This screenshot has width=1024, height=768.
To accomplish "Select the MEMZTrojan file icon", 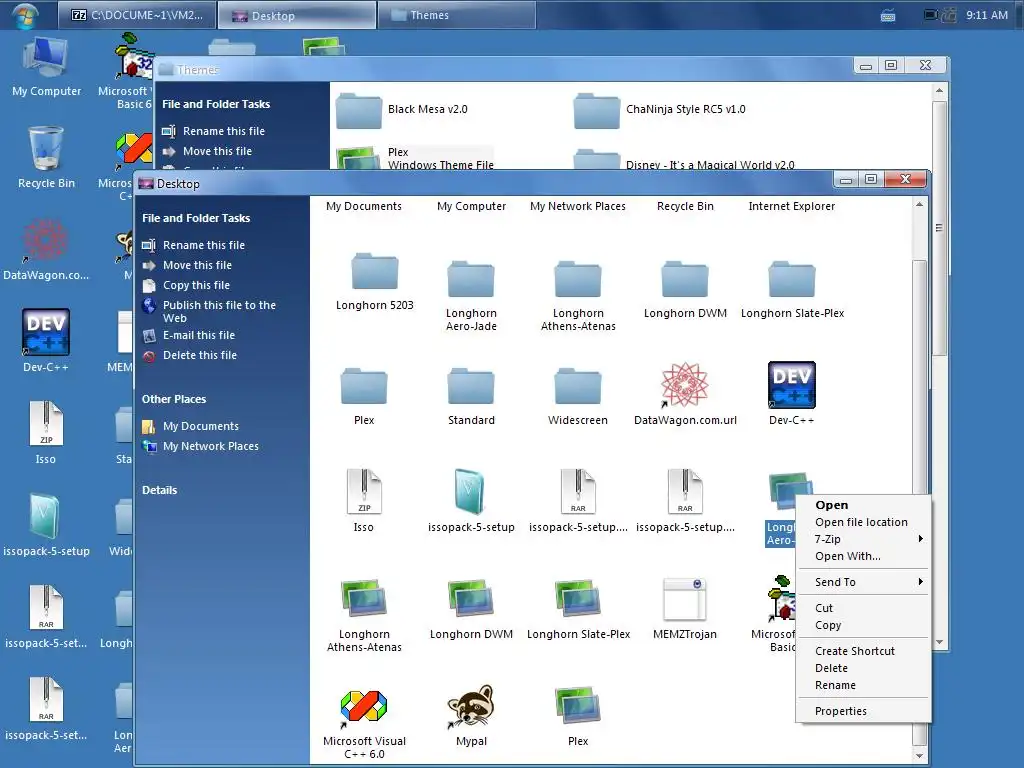I will click(685, 599).
